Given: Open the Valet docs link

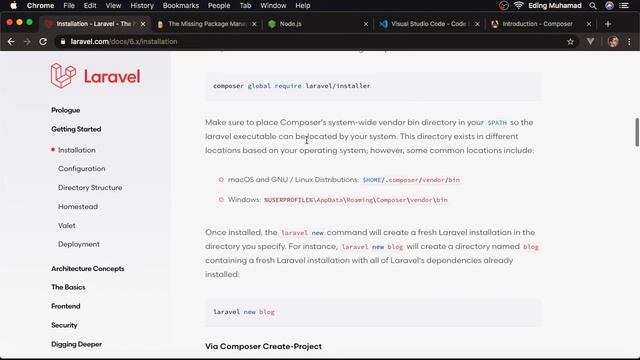Looking at the screenshot, I should click(67, 226).
